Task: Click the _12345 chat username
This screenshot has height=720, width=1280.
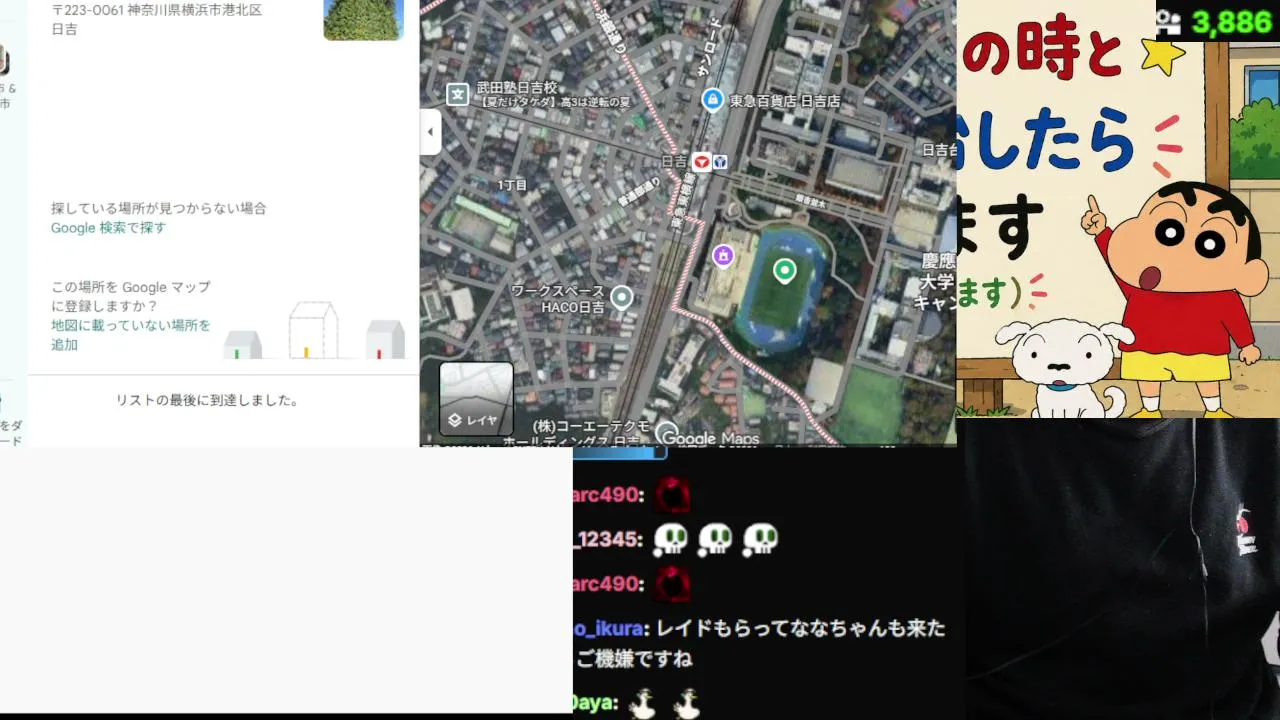Action: [x=607, y=539]
